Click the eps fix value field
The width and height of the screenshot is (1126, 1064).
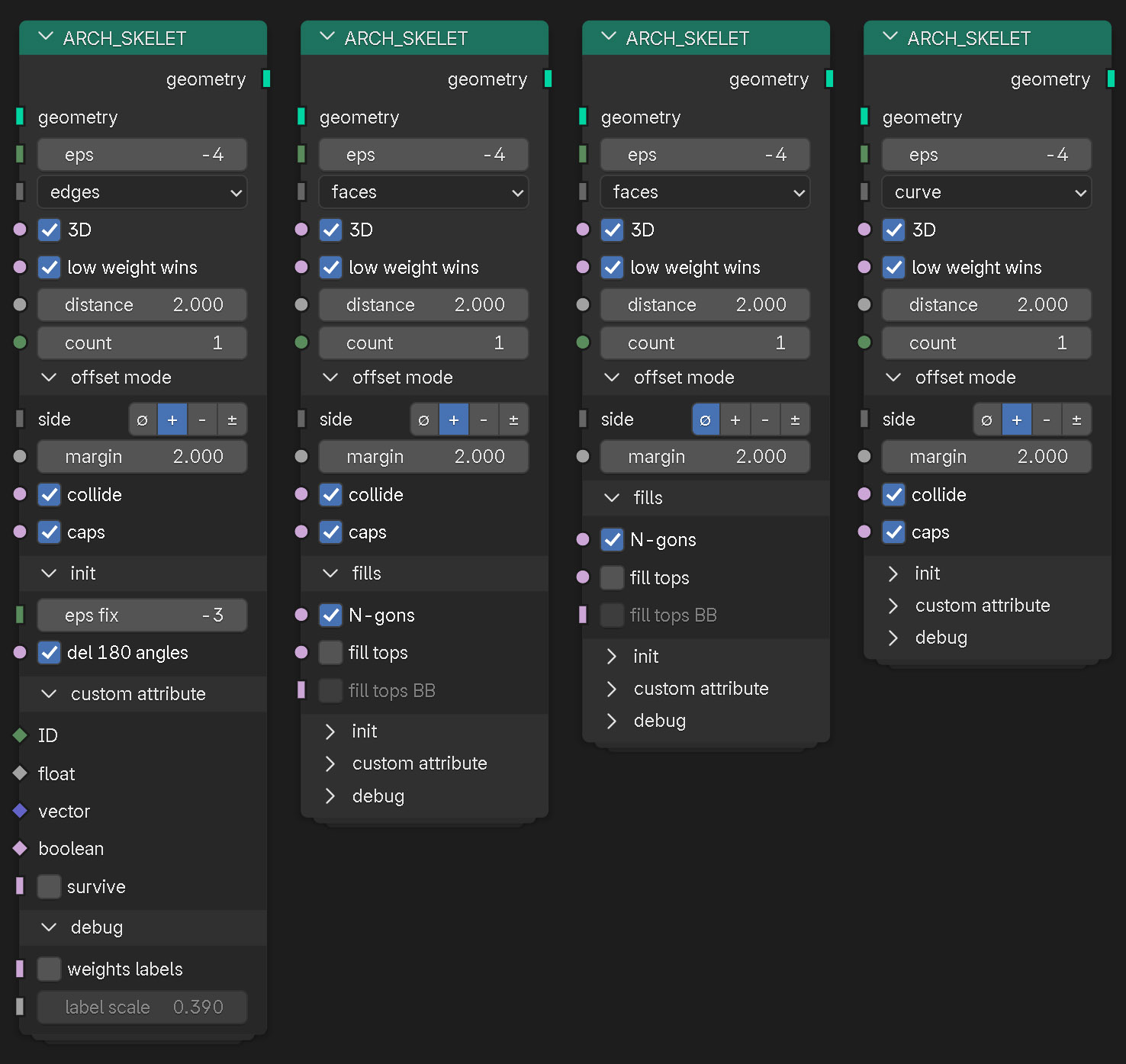coord(142,615)
